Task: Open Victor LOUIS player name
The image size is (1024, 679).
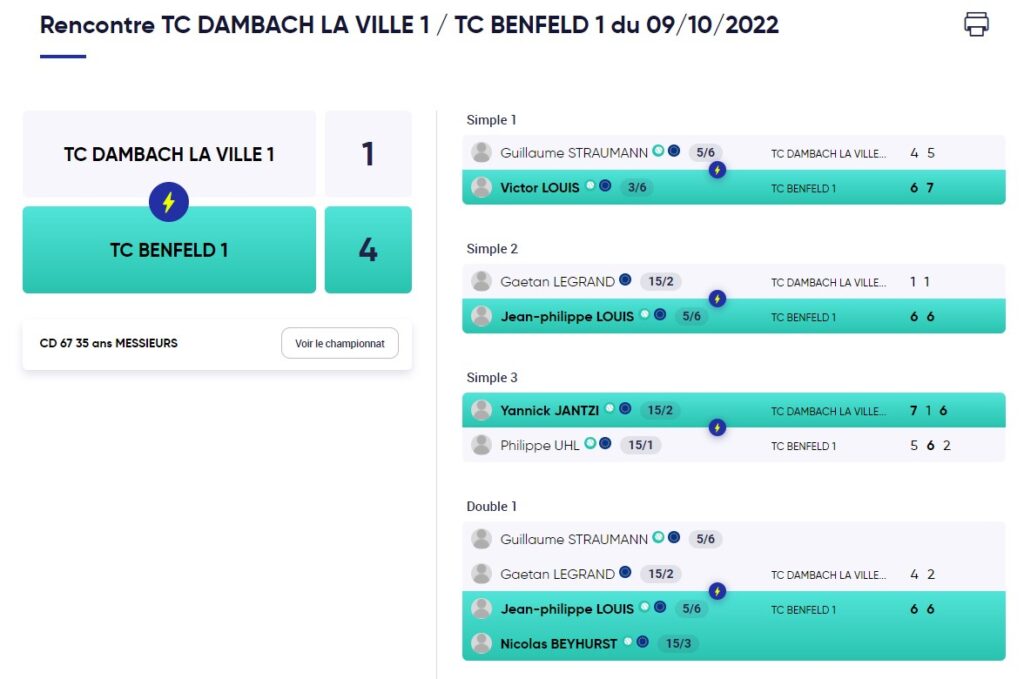Action: pos(539,188)
